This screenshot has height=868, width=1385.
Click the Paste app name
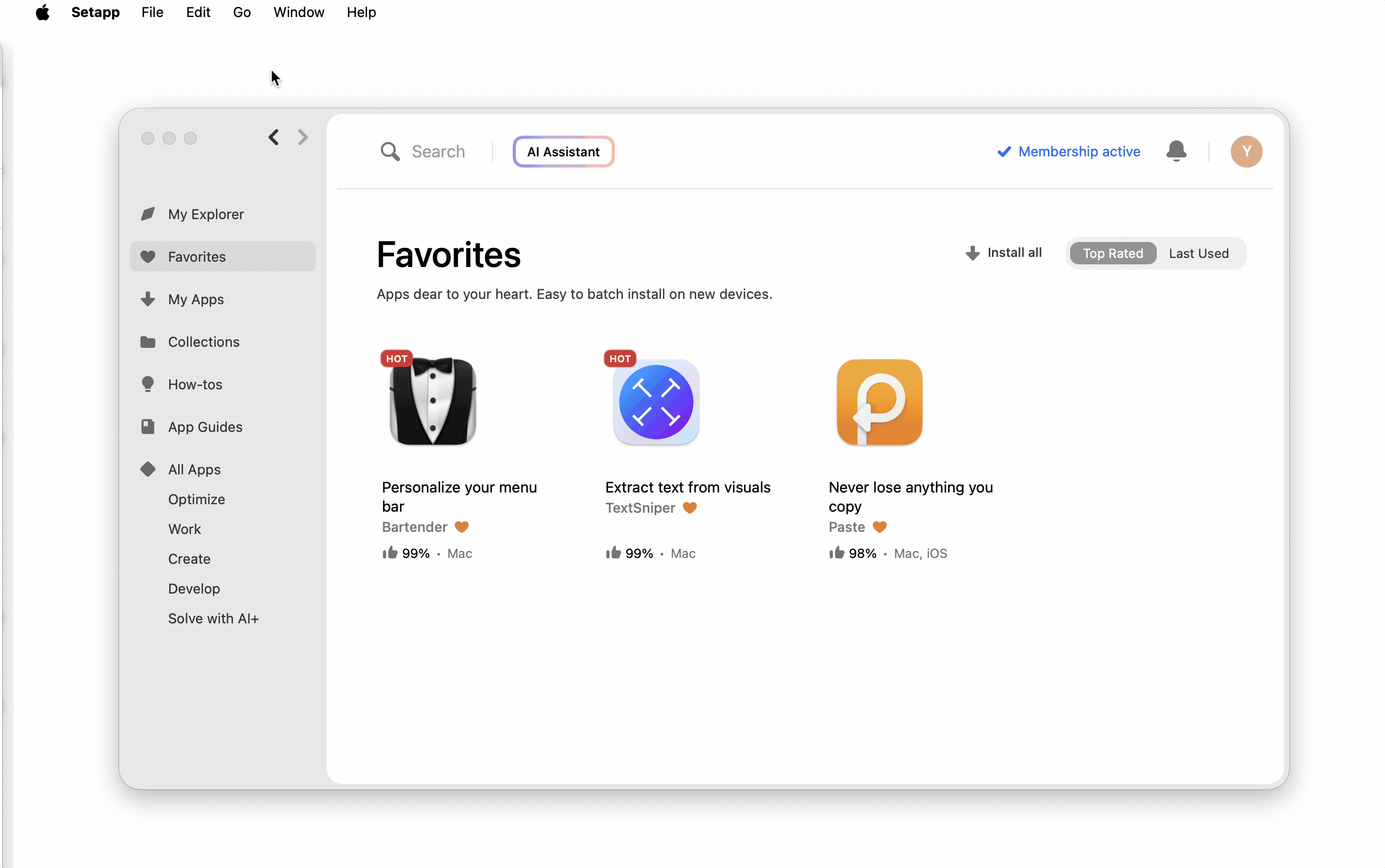pyautogui.click(x=847, y=527)
